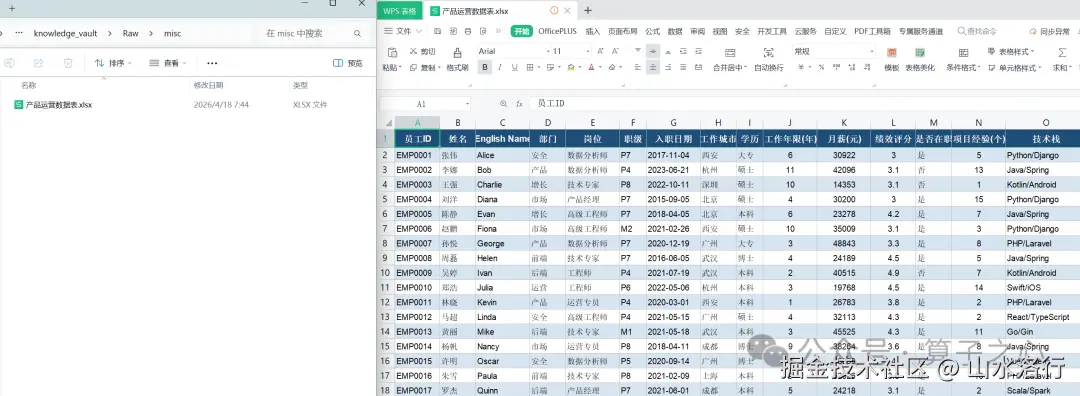Click the rename icon in Explorer toolbar
Image resolution: width=1080 pixels, height=396 pixels.
coord(9,63)
